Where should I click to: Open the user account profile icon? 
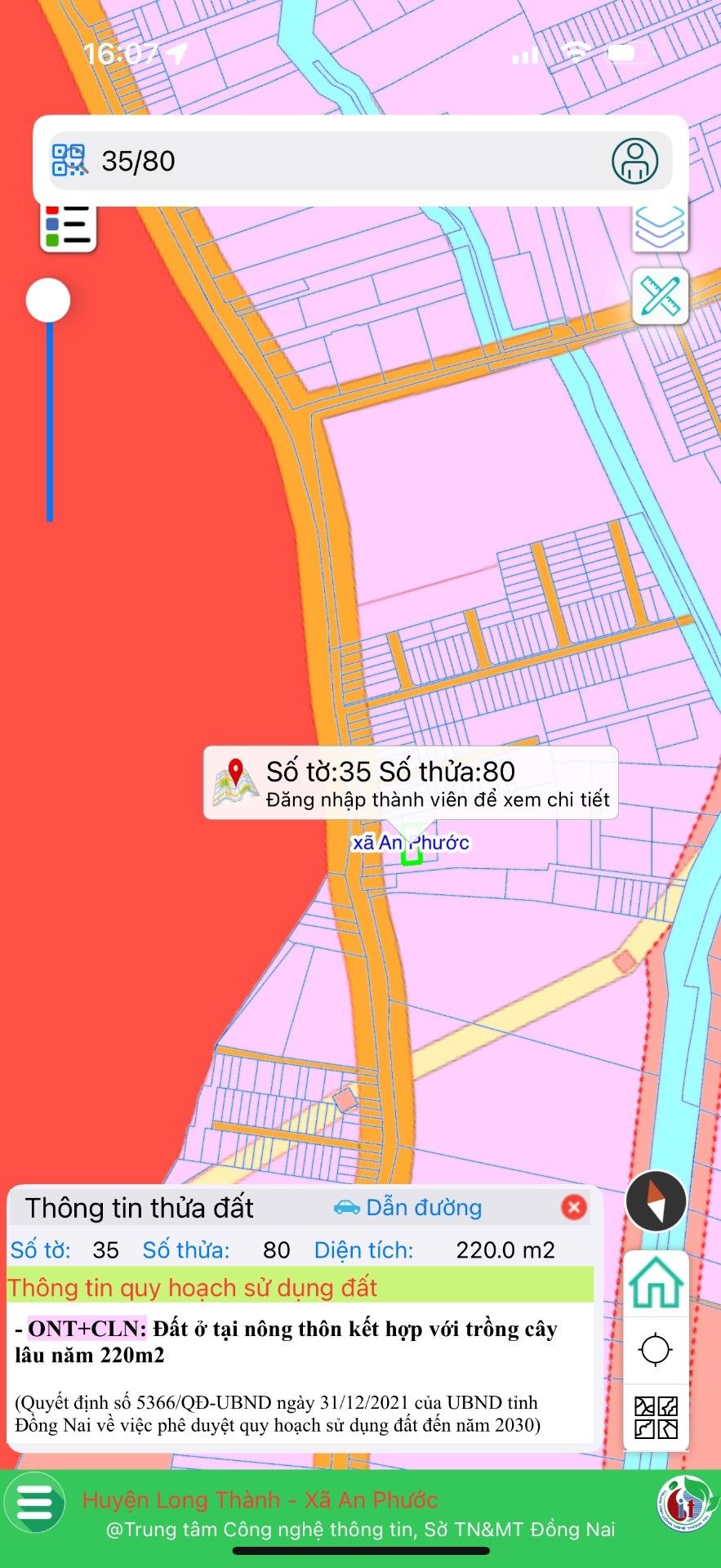click(634, 161)
